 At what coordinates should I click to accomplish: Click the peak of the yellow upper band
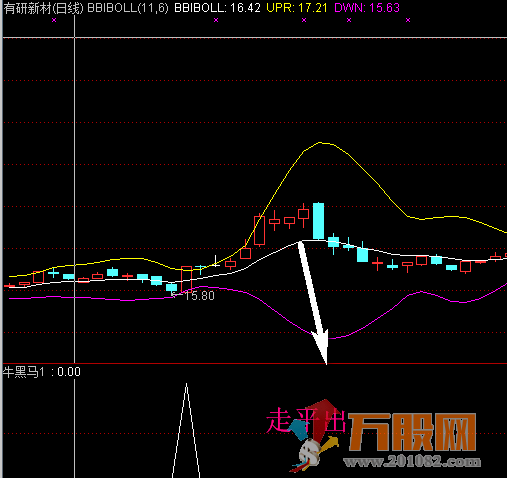(x=321, y=143)
